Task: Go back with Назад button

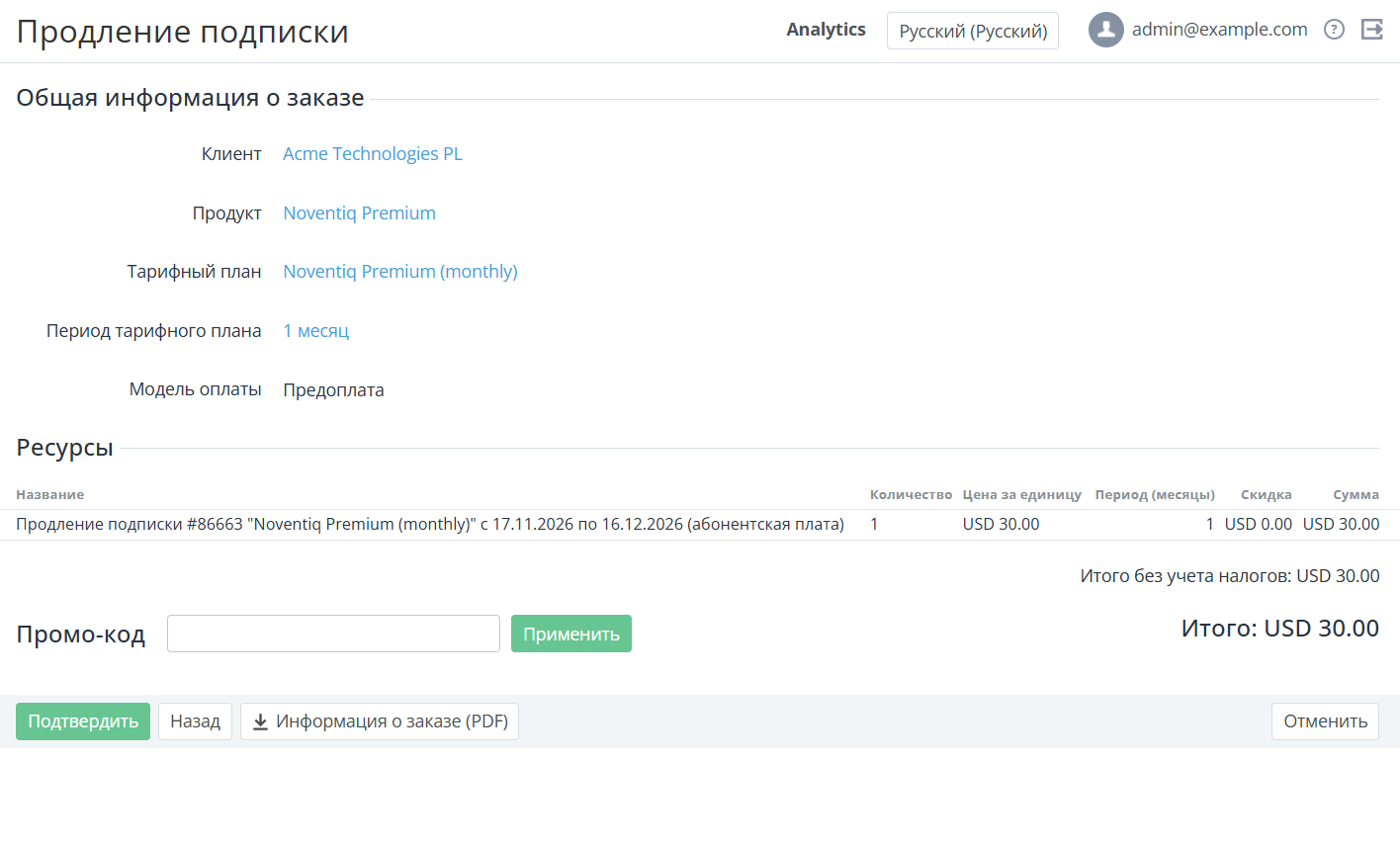Action: click(x=195, y=721)
